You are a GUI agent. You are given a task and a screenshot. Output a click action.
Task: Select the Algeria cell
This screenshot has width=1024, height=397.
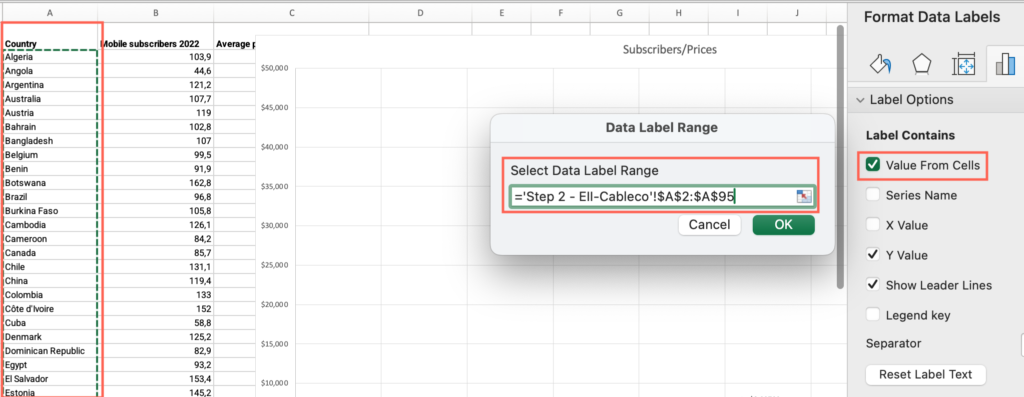(x=50, y=57)
